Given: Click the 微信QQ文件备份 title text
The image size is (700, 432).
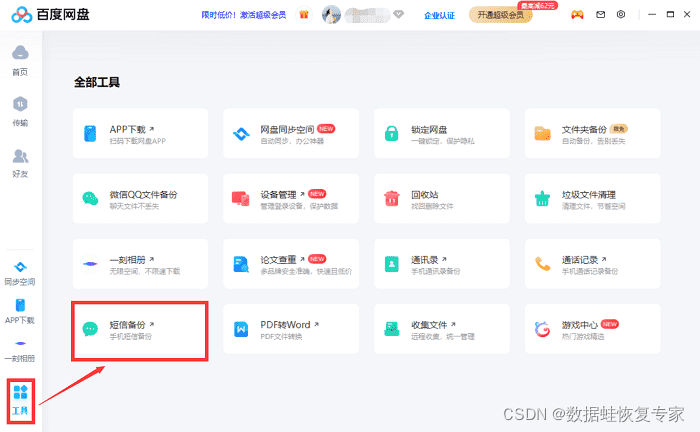Looking at the screenshot, I should (143, 195).
